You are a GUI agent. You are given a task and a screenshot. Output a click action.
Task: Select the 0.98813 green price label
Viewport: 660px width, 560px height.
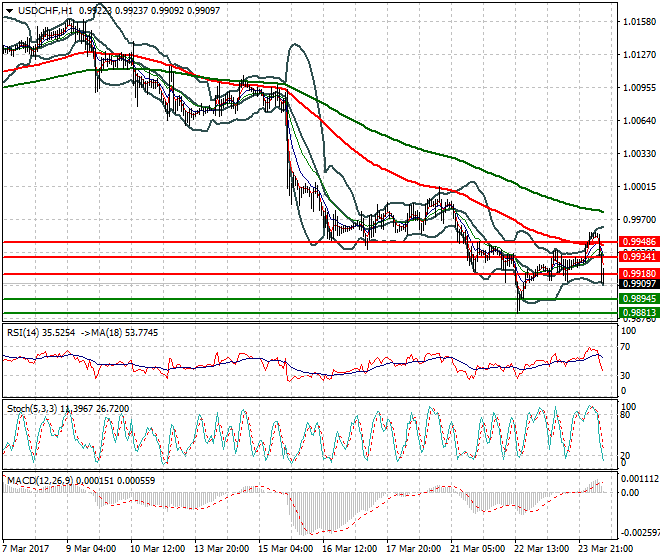[639, 313]
